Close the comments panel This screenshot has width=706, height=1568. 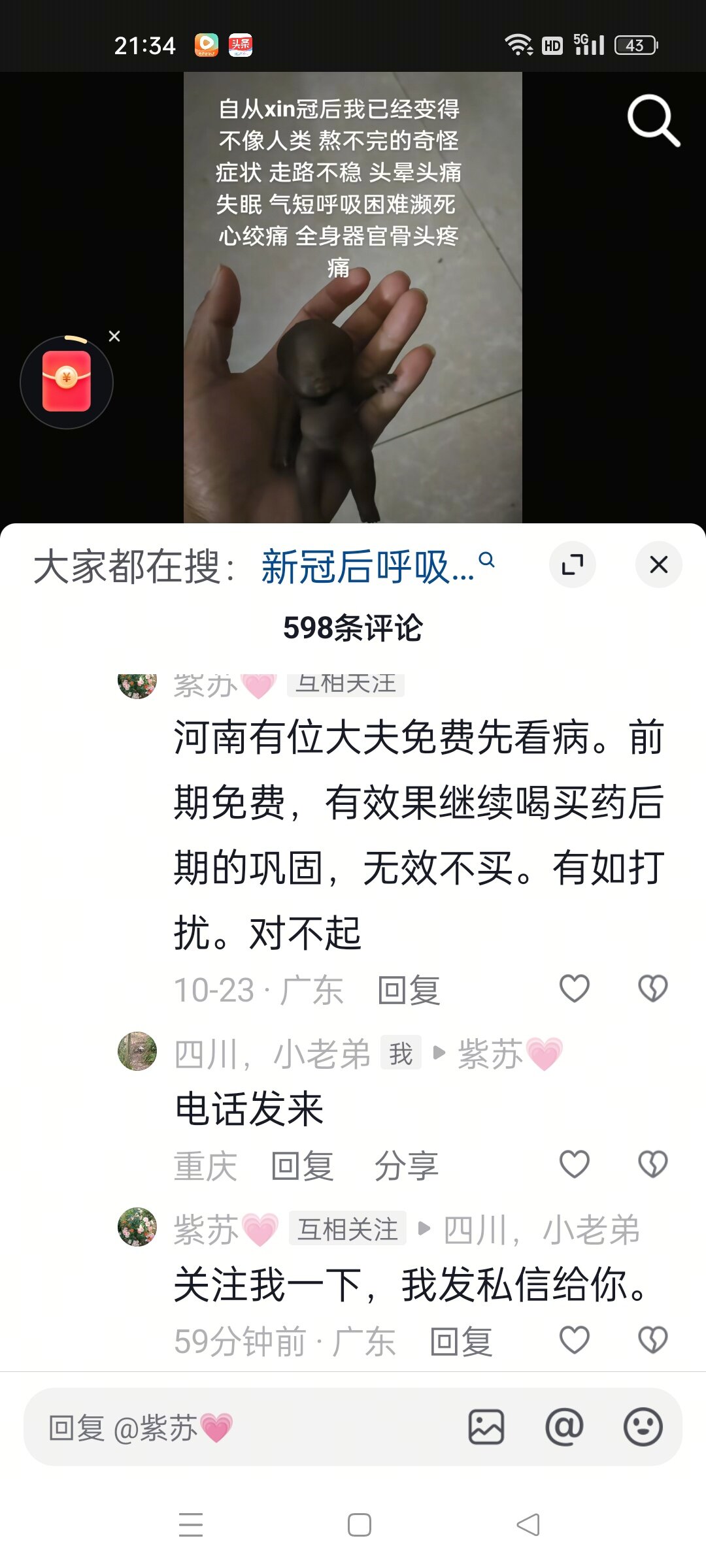pos(659,564)
